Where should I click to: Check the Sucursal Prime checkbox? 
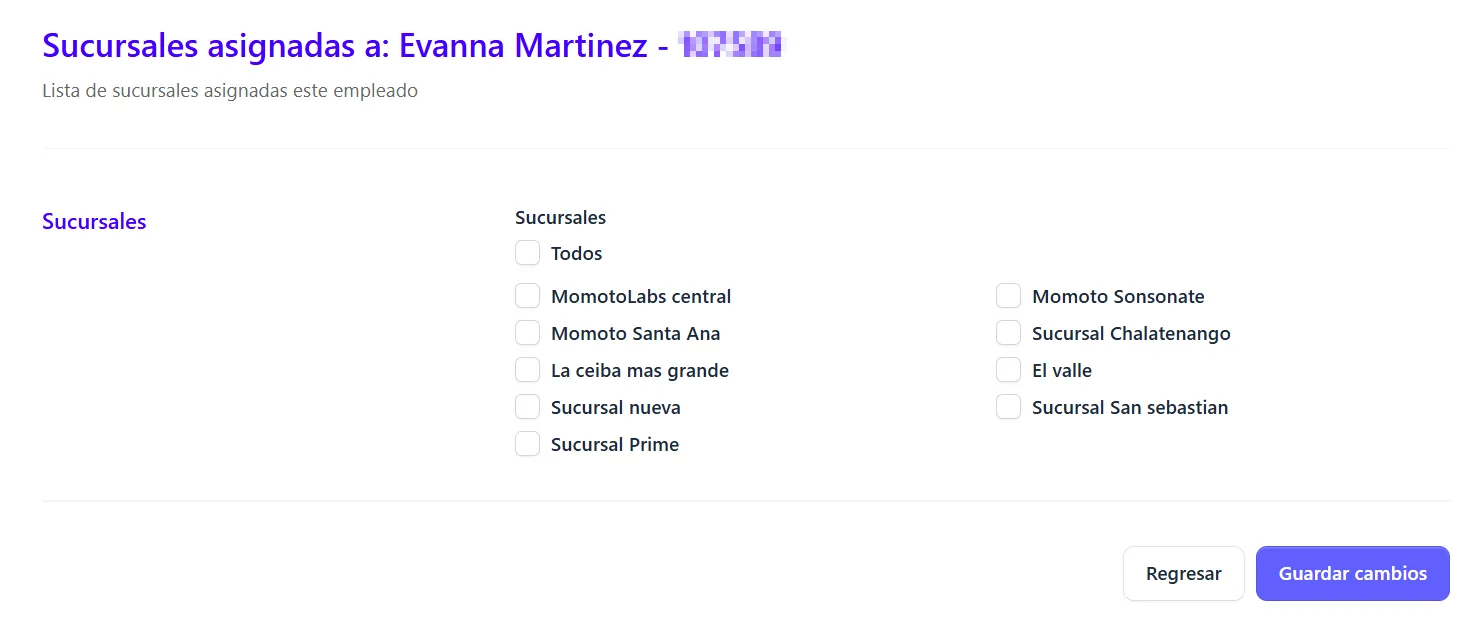527,444
